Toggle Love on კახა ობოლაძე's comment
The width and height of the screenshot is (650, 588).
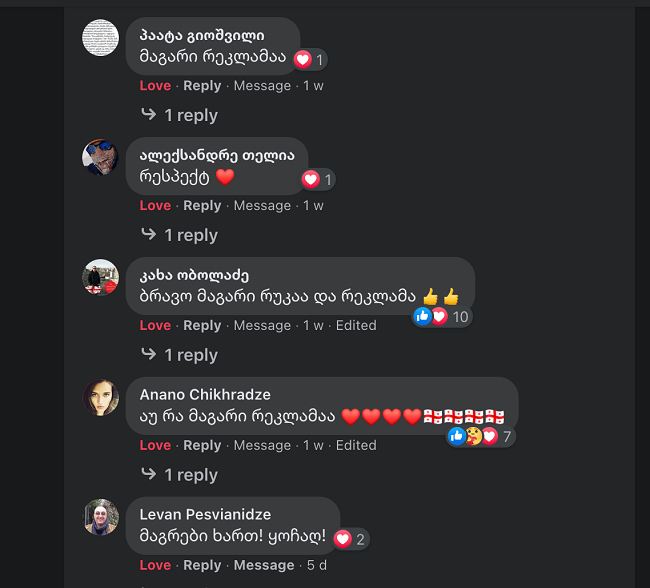[x=155, y=325]
